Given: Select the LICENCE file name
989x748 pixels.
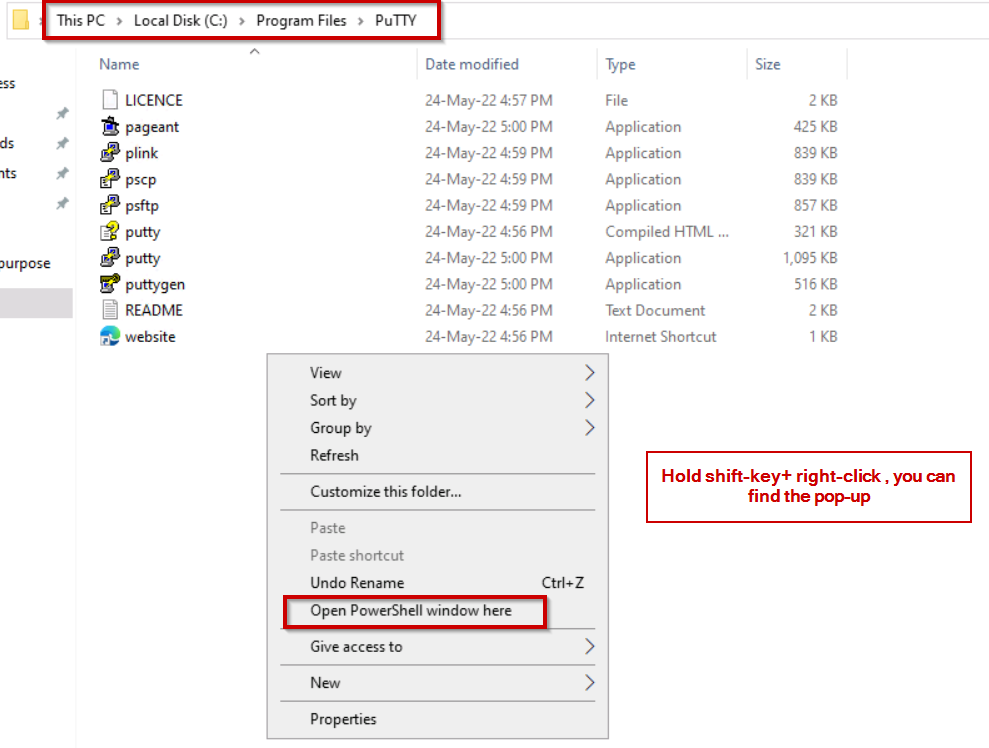Looking at the screenshot, I should 154,100.
